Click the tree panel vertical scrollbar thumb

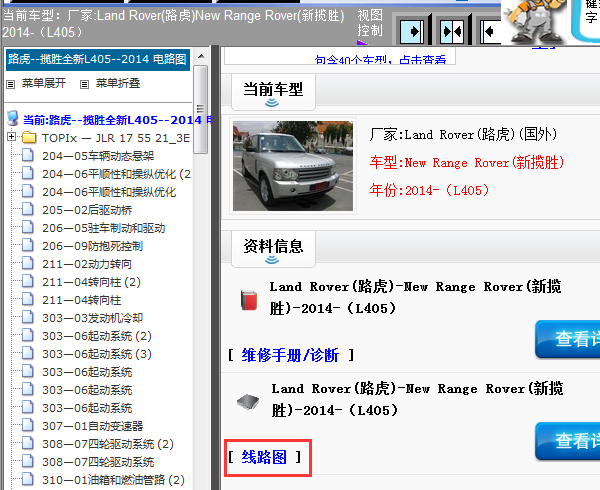click(x=201, y=109)
